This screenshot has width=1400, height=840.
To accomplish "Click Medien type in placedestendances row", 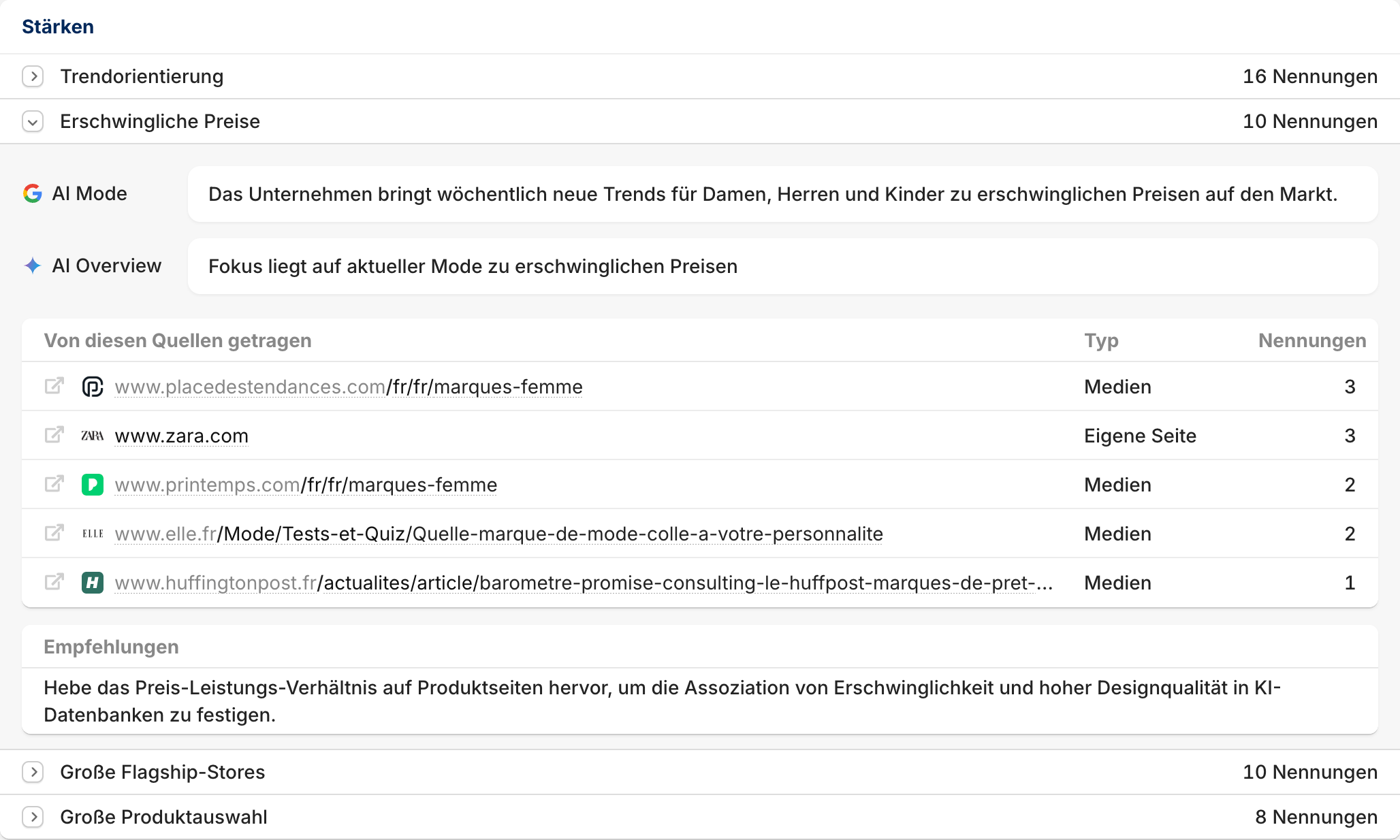I will [1117, 387].
